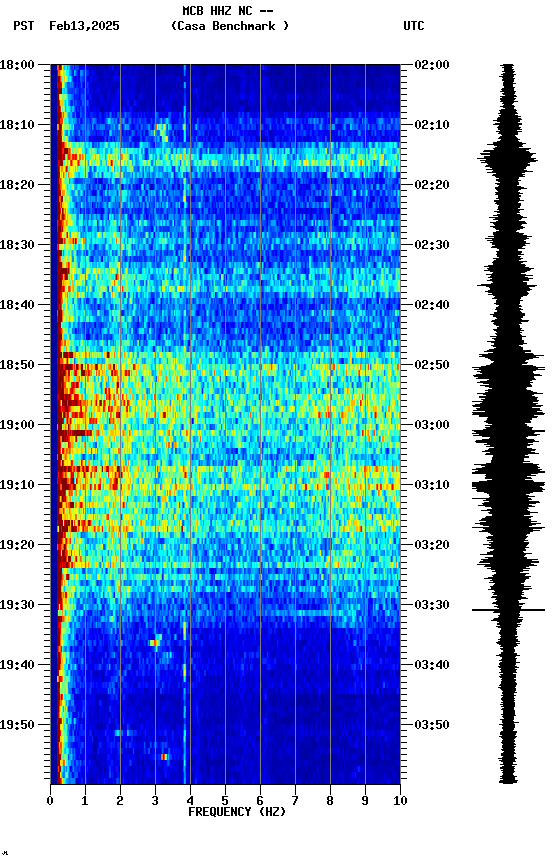
Task: Click frequency axis tick label 4
Action: [x=190, y=801]
